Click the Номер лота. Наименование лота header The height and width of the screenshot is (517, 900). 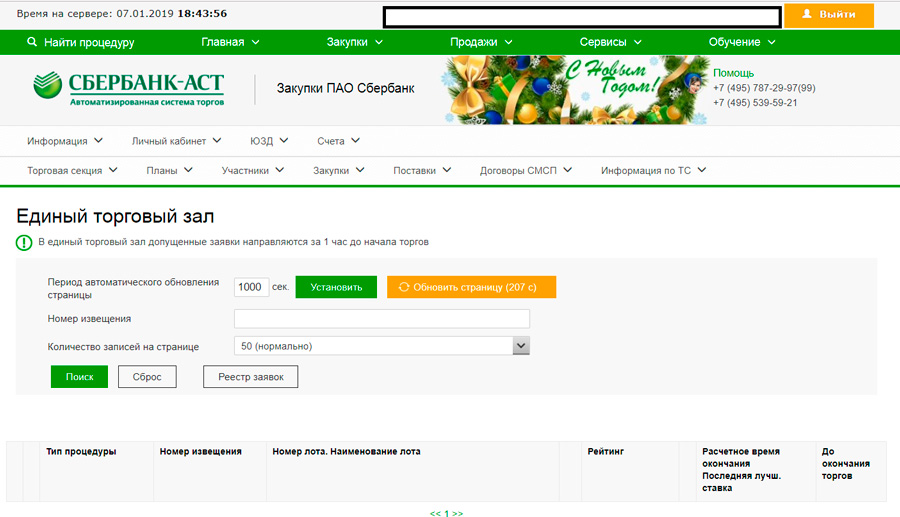[x=346, y=452]
